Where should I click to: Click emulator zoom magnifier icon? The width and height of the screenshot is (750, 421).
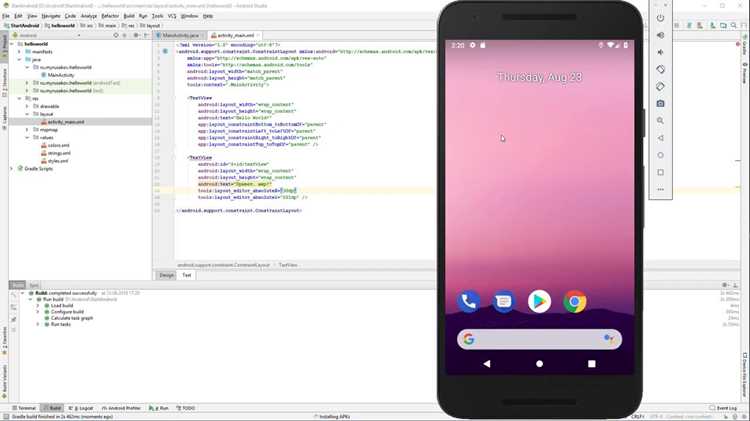pyautogui.click(x=660, y=121)
